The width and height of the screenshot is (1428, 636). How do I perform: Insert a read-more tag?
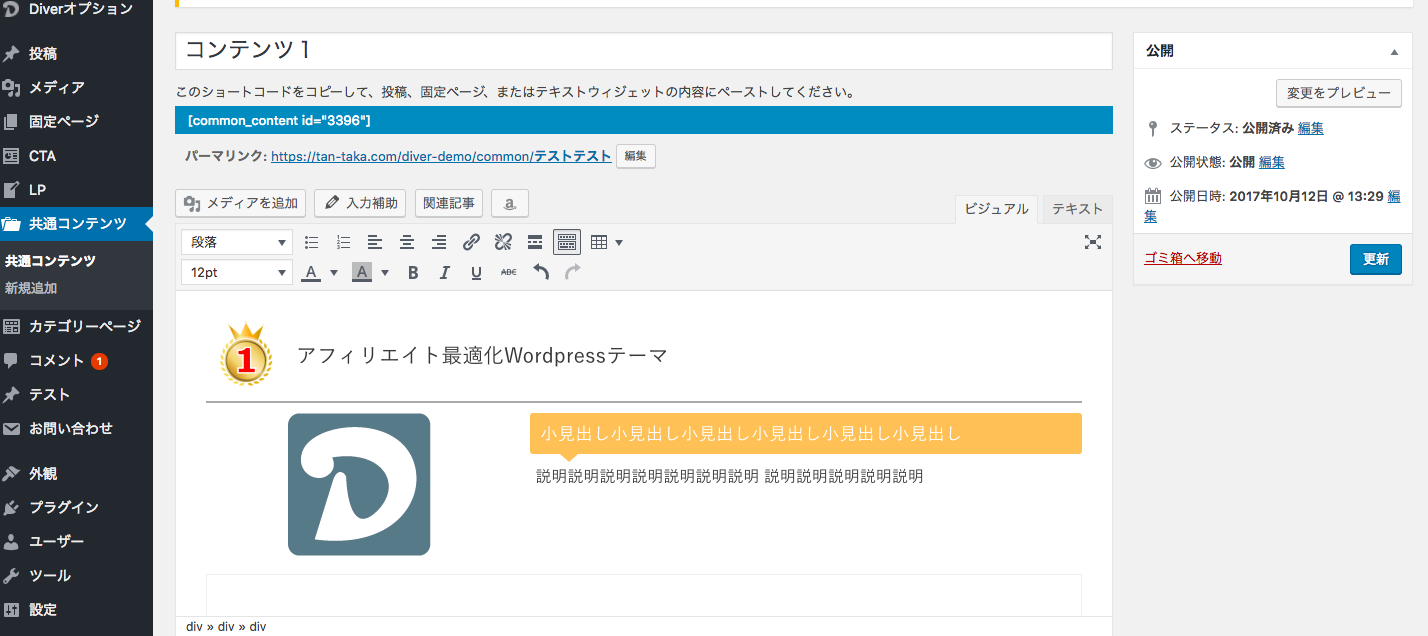(535, 242)
